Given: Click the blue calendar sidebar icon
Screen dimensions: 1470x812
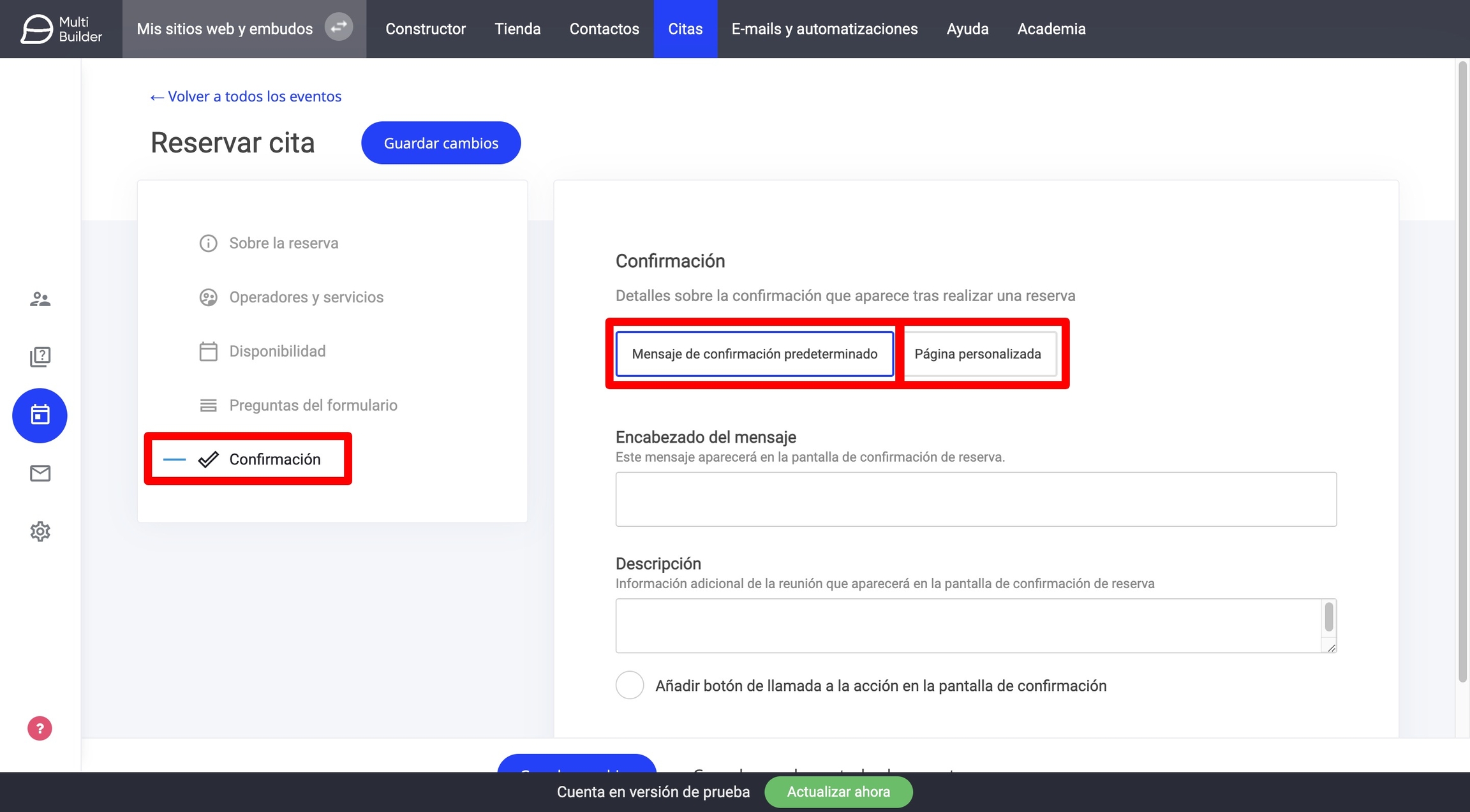Looking at the screenshot, I should [40, 415].
